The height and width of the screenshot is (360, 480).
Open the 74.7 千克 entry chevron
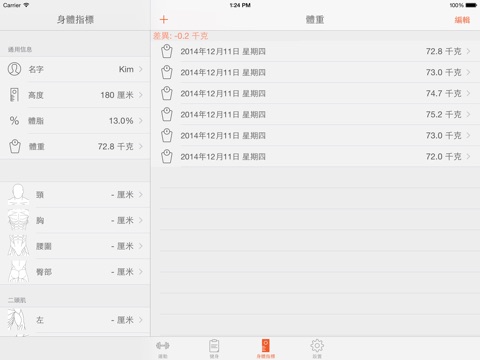click(x=468, y=93)
